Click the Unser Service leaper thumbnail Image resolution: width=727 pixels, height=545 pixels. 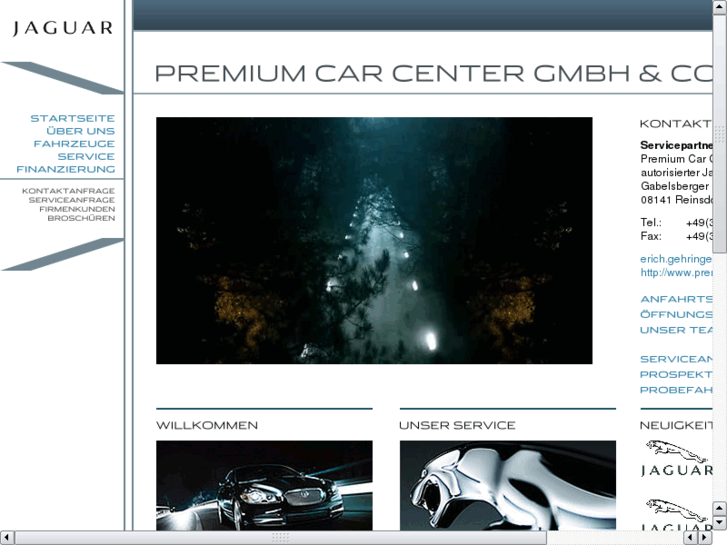click(508, 485)
